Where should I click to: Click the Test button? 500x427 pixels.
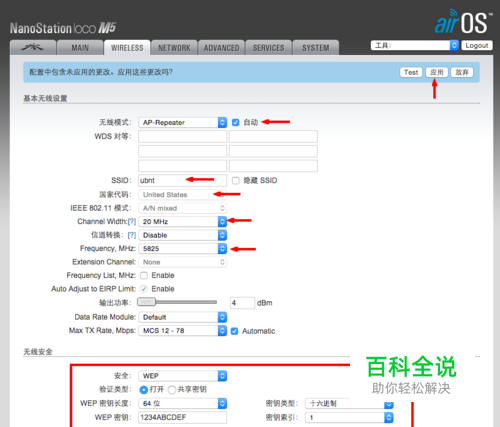pos(411,72)
